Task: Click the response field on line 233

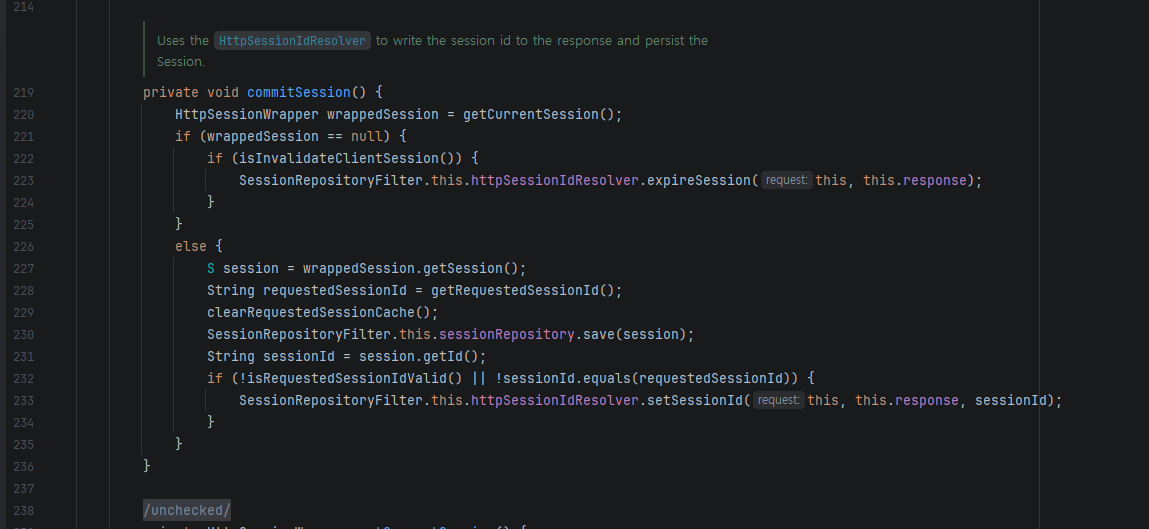Action: pyautogui.click(x=927, y=400)
